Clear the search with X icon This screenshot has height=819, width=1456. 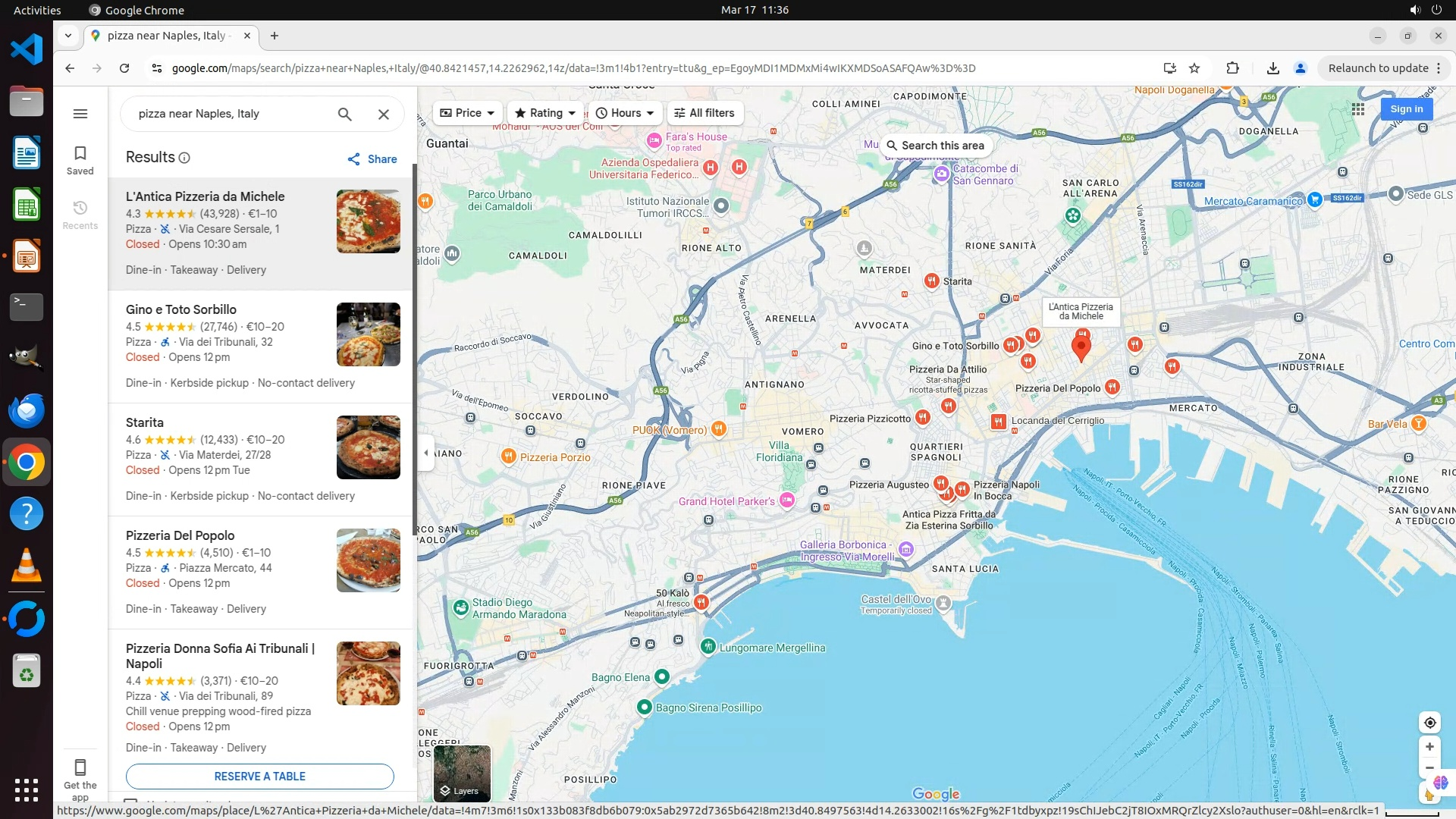click(384, 114)
